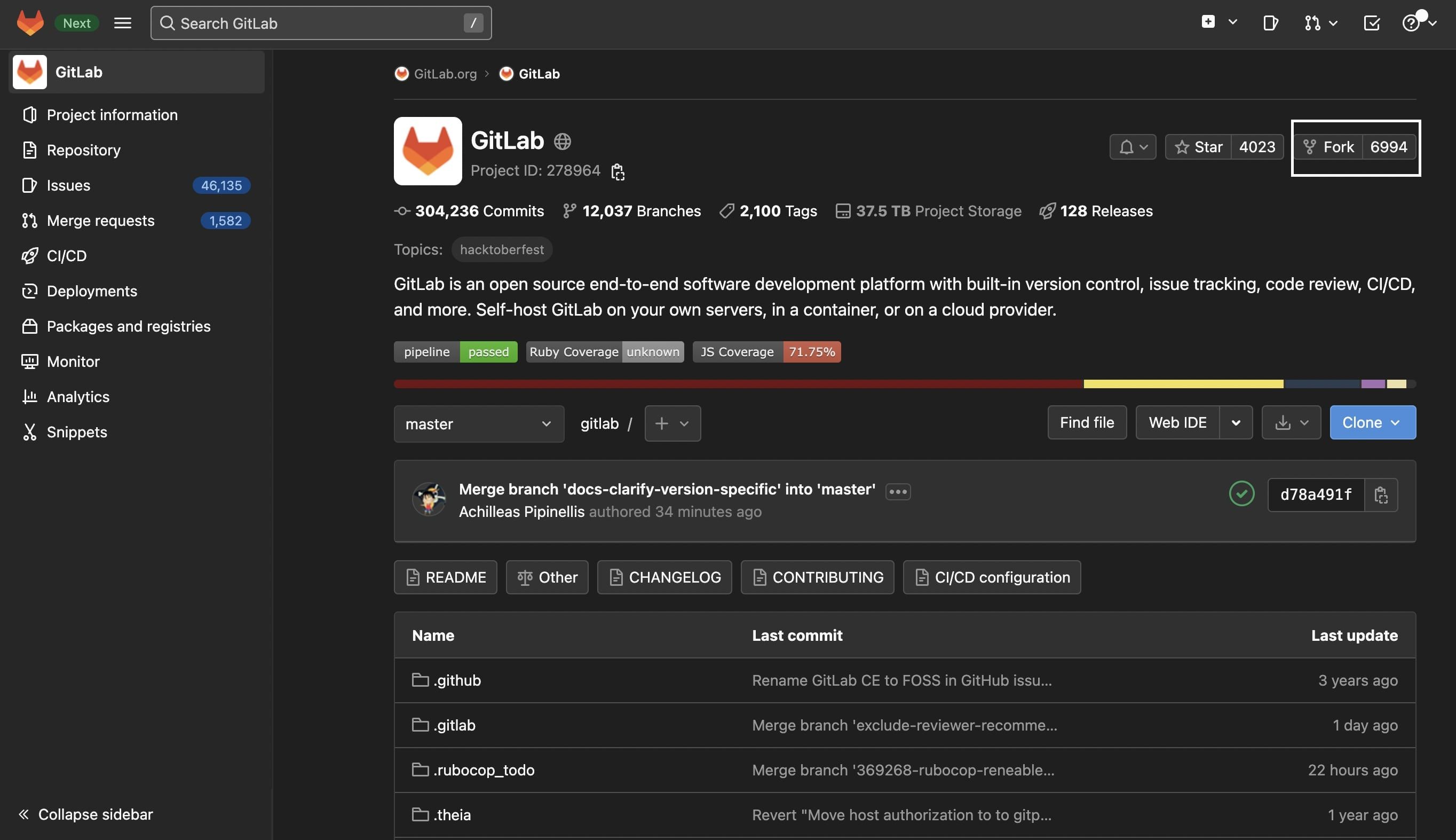Click the 6994 fork count
Image resolution: width=1456 pixels, height=840 pixels.
click(1389, 147)
